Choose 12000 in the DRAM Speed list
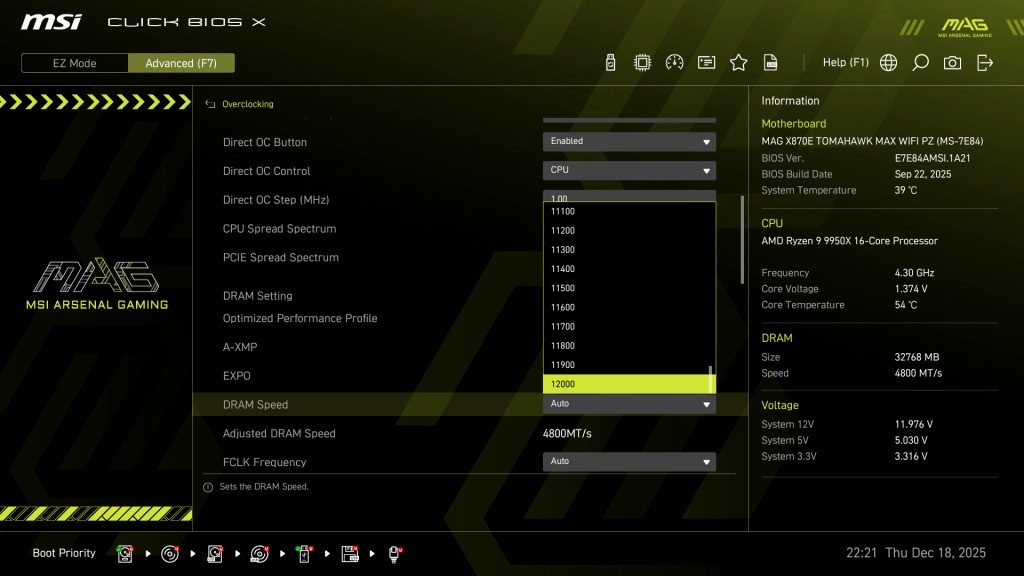This screenshot has height=576, width=1024. click(626, 384)
